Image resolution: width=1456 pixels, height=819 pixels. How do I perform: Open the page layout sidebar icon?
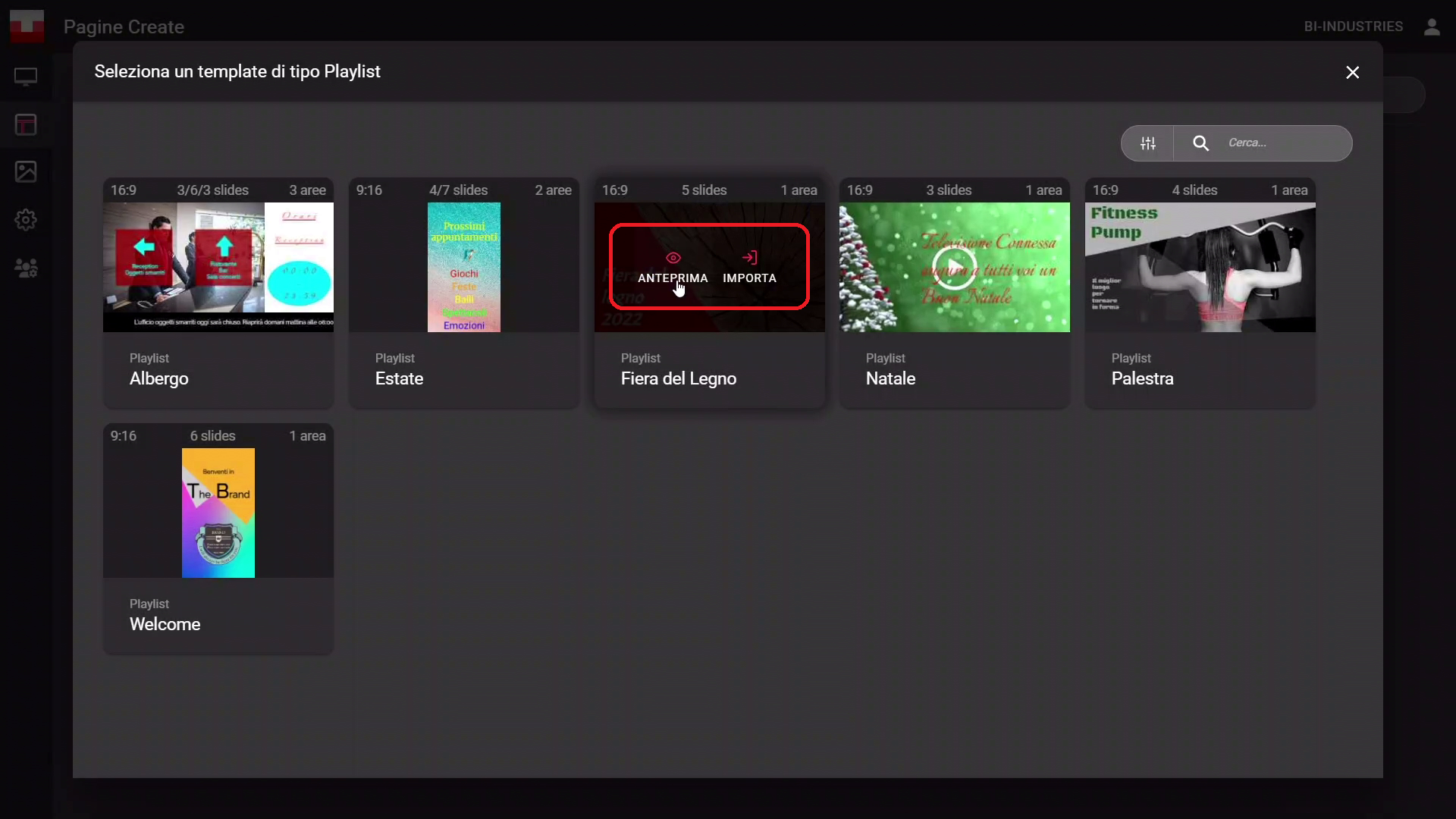pyautogui.click(x=26, y=124)
